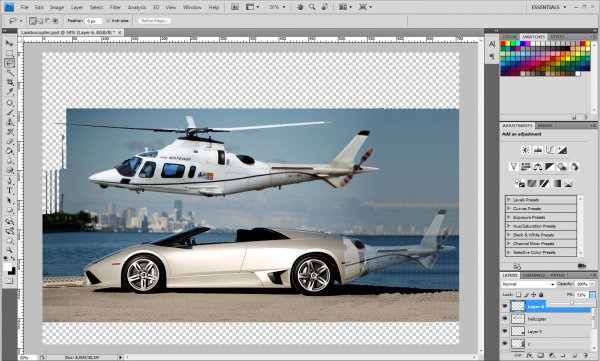The height and width of the screenshot is (361, 600).
Task: Open the Filter menu
Action: pos(115,7)
